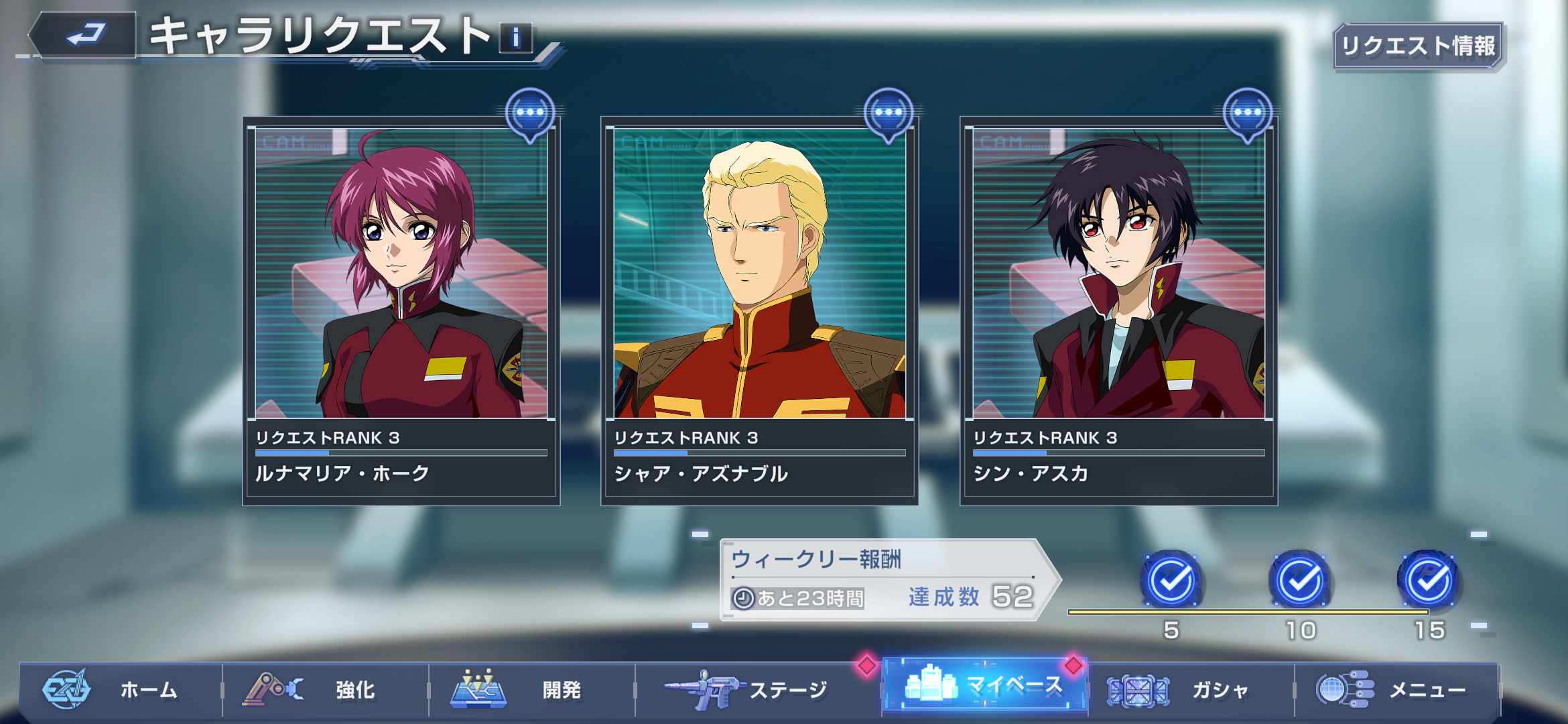Tap speech bubble above シャア・アズナブル card

(889, 115)
